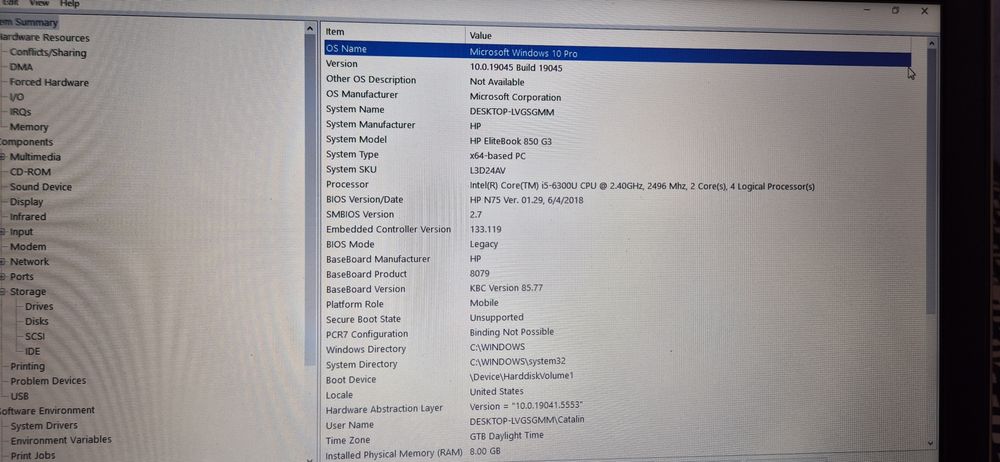Screen dimensions: 1000x462
Task: Click the tree pane scroll up arrow
Action: [x=310, y=28]
